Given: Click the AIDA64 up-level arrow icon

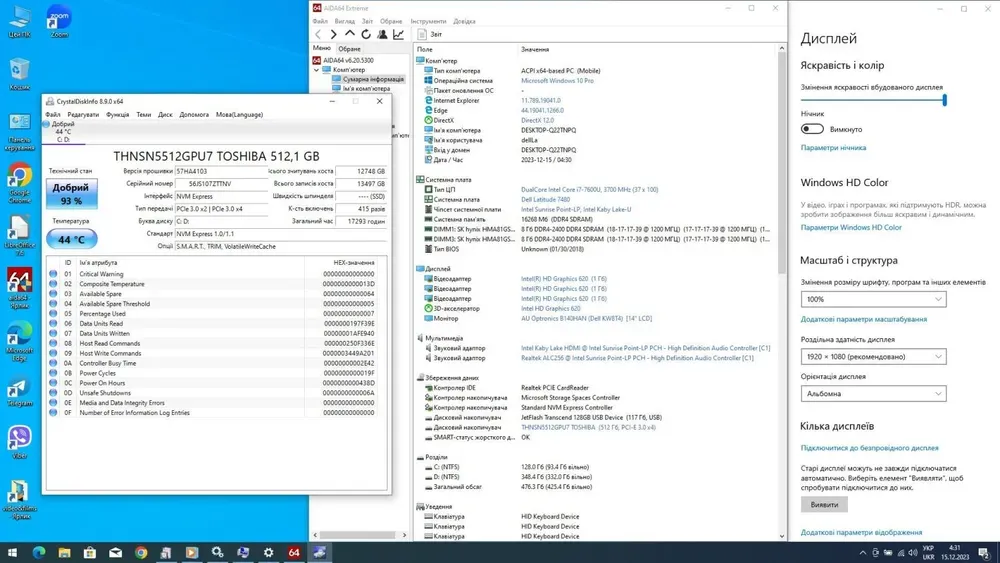Looking at the screenshot, I should pos(350,34).
